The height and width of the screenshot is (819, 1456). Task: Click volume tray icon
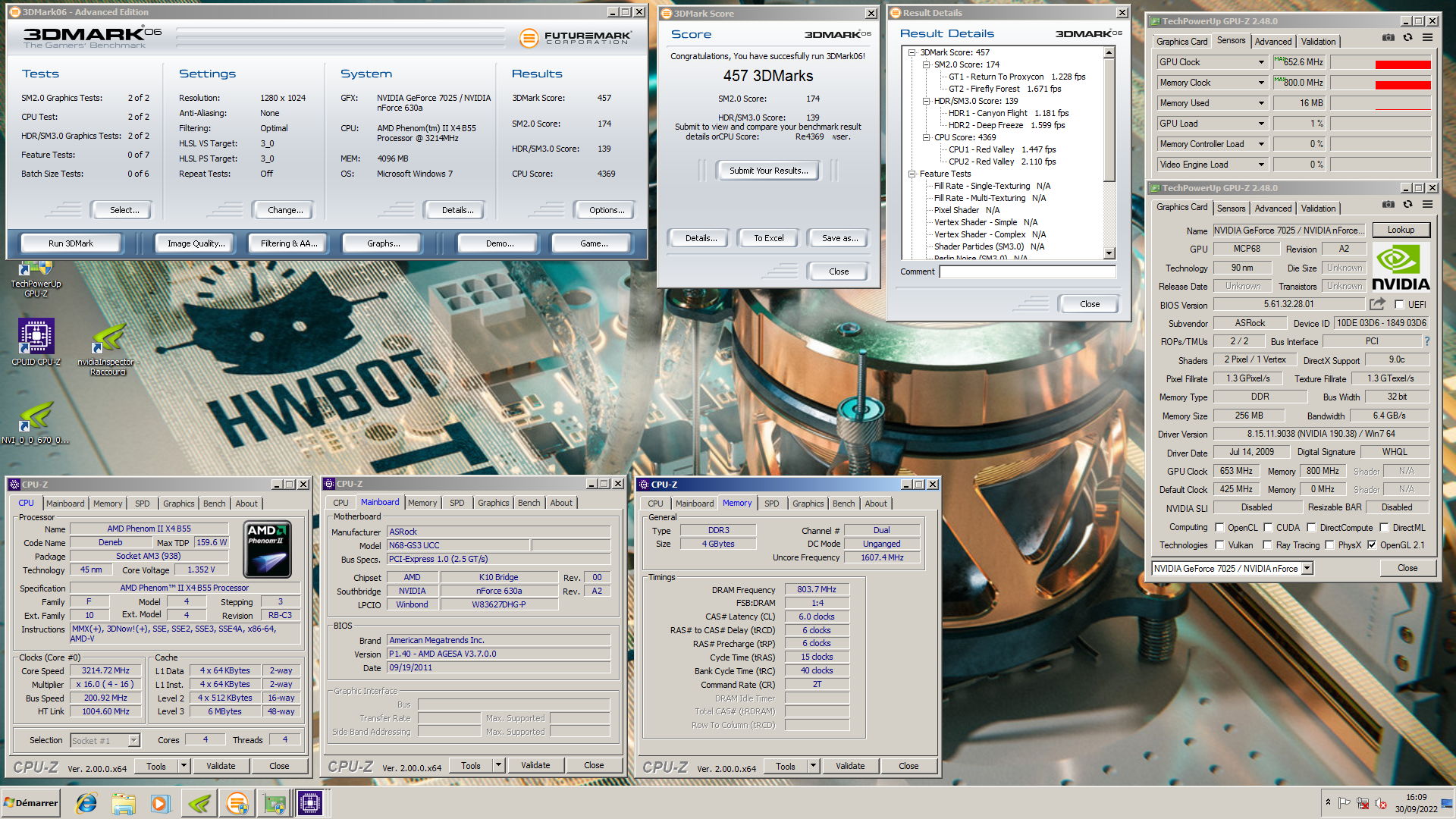(x=1381, y=803)
